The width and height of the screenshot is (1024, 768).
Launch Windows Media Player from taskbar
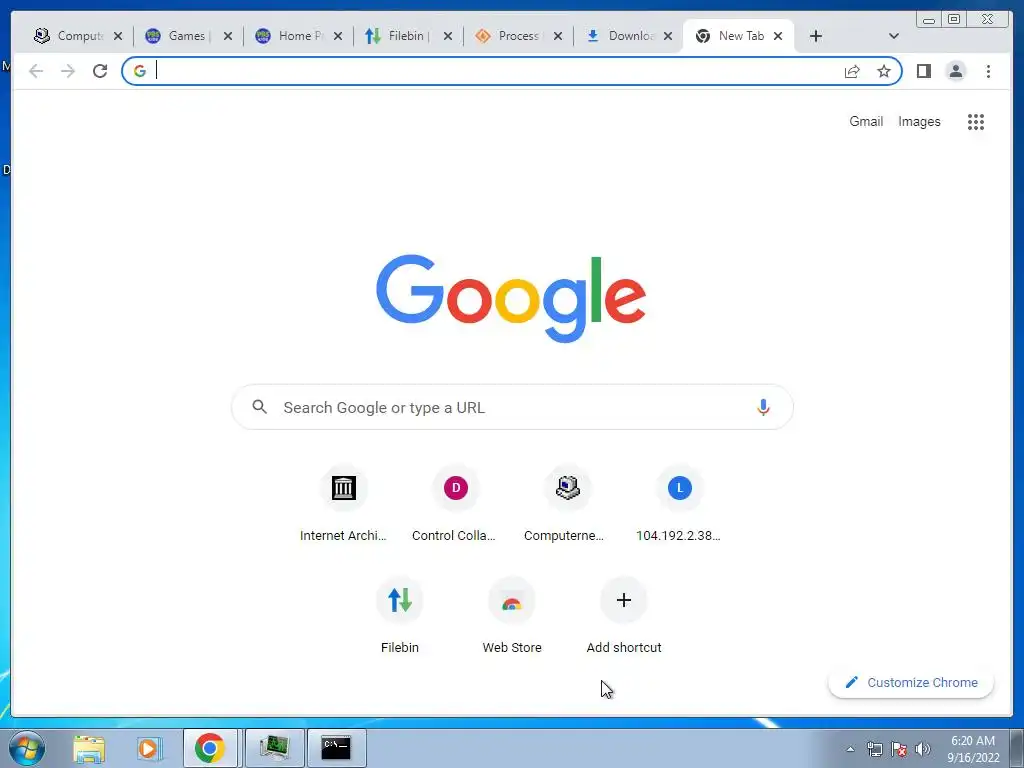point(148,748)
